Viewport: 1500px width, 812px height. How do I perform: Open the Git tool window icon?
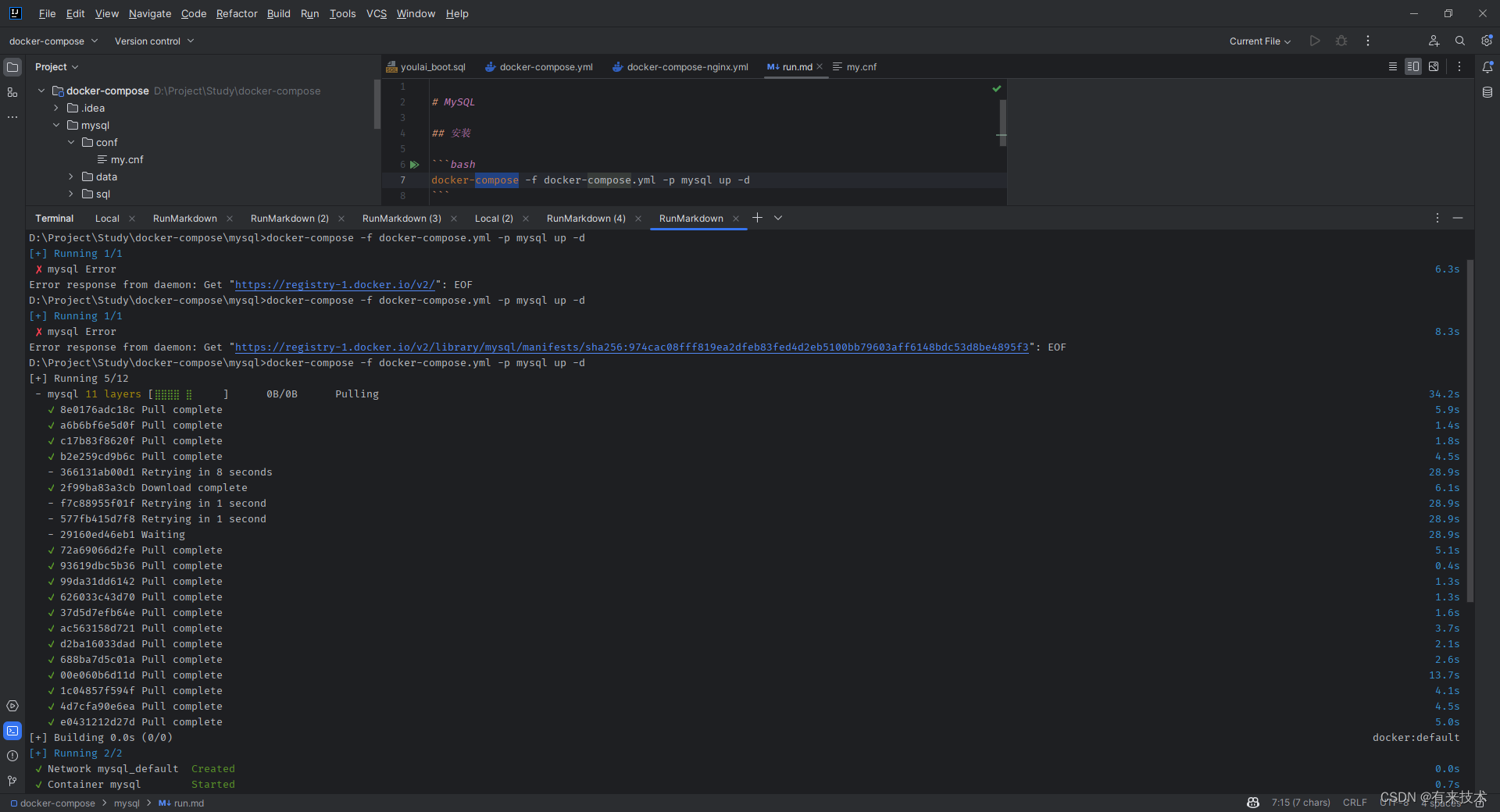[12, 781]
